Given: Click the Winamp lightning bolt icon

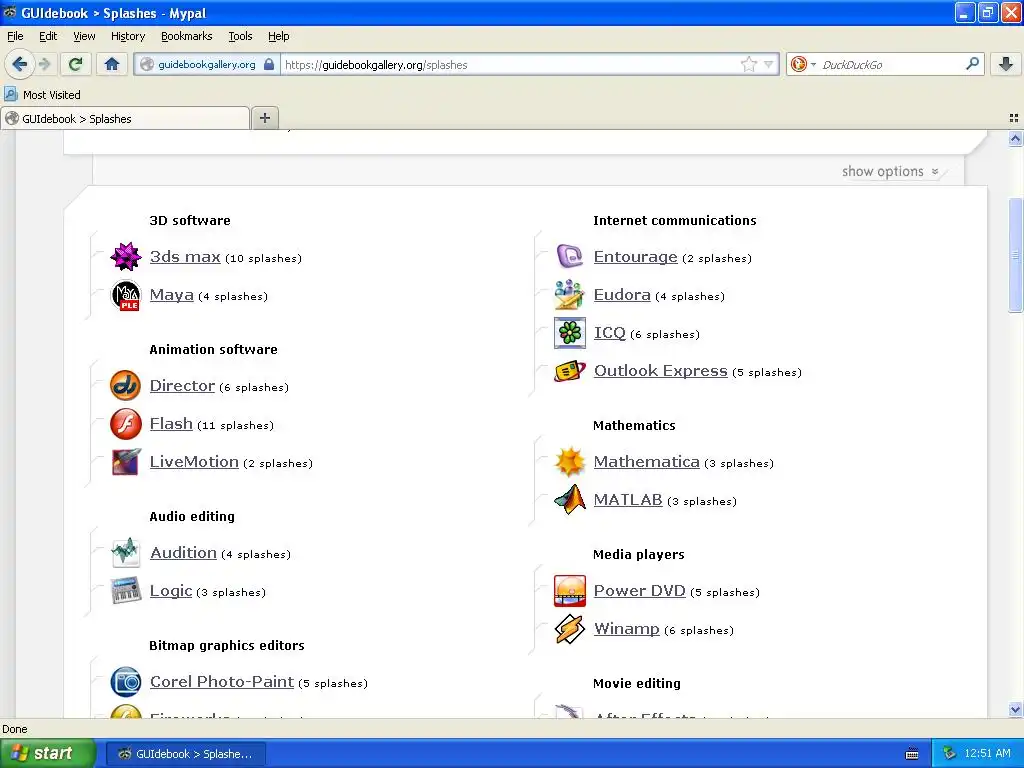Looking at the screenshot, I should (569, 629).
